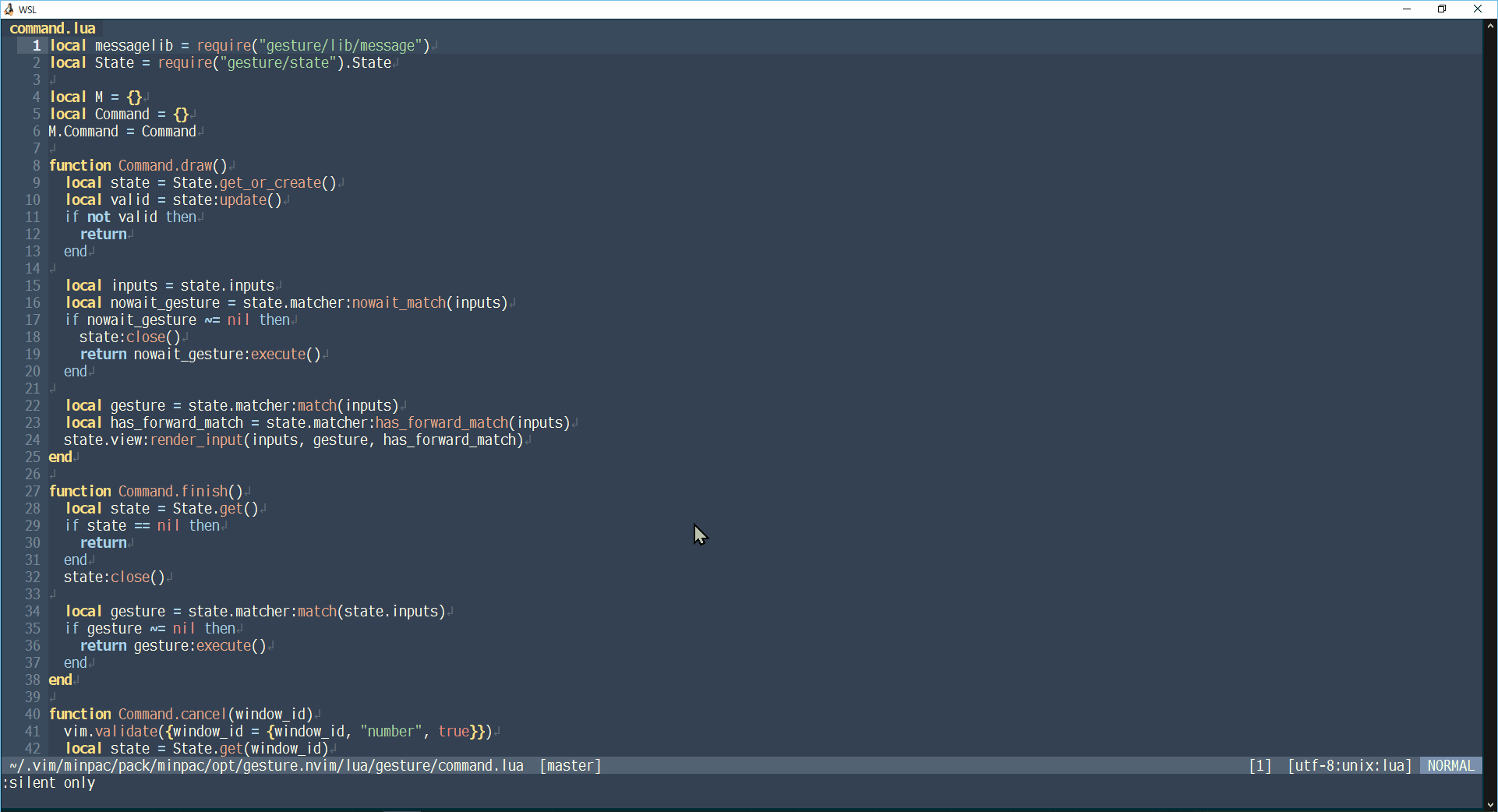Click the NORMAL mode indicator
This screenshot has width=1498, height=812.
pos(1450,766)
